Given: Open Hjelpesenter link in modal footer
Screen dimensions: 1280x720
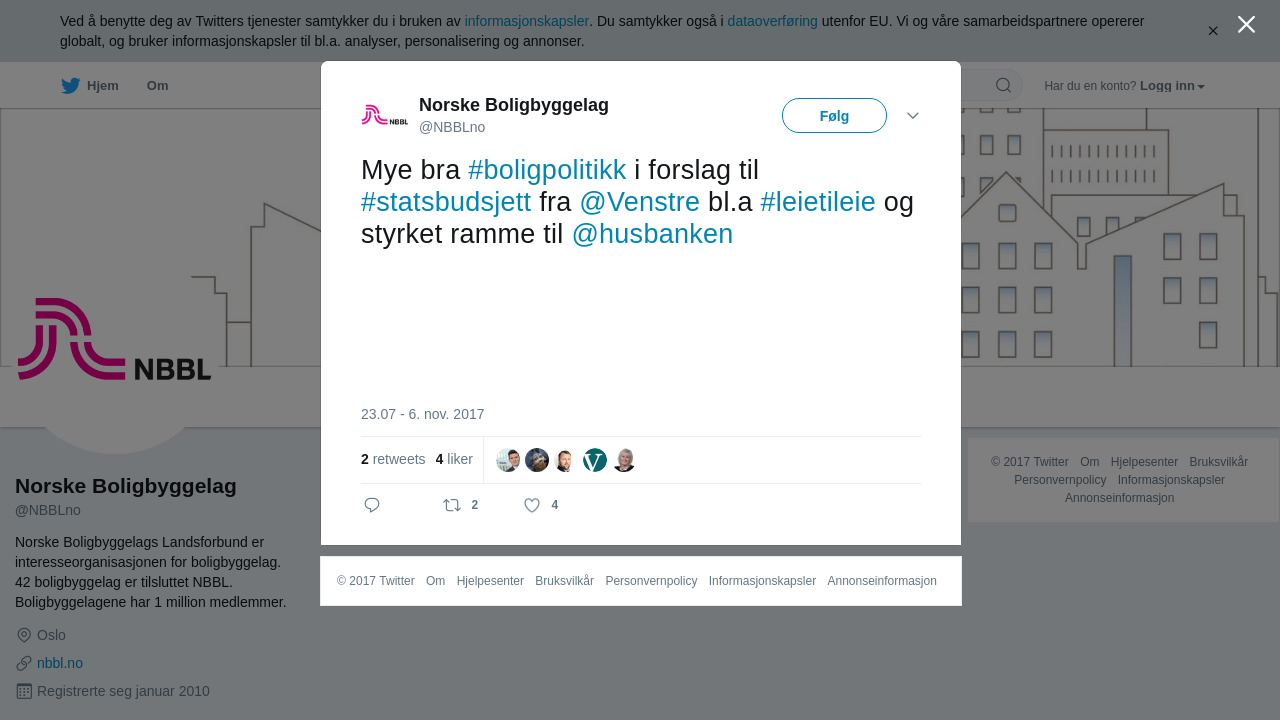Looking at the screenshot, I should tap(490, 581).
